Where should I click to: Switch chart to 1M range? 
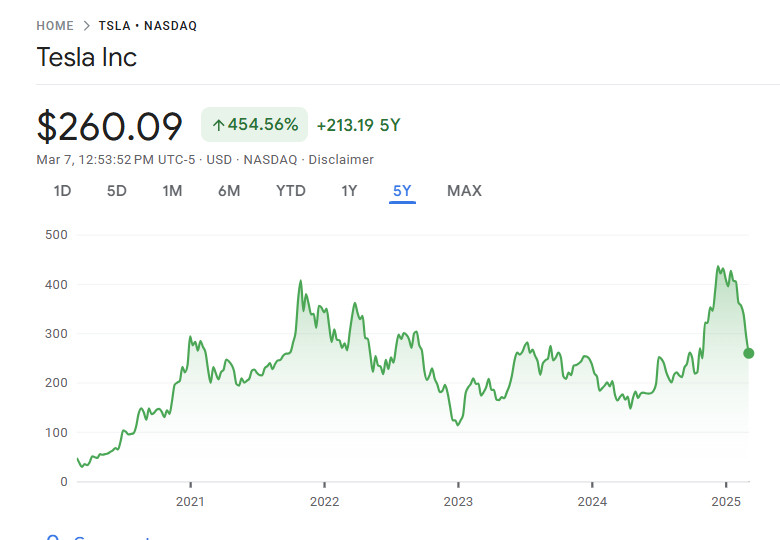point(173,191)
